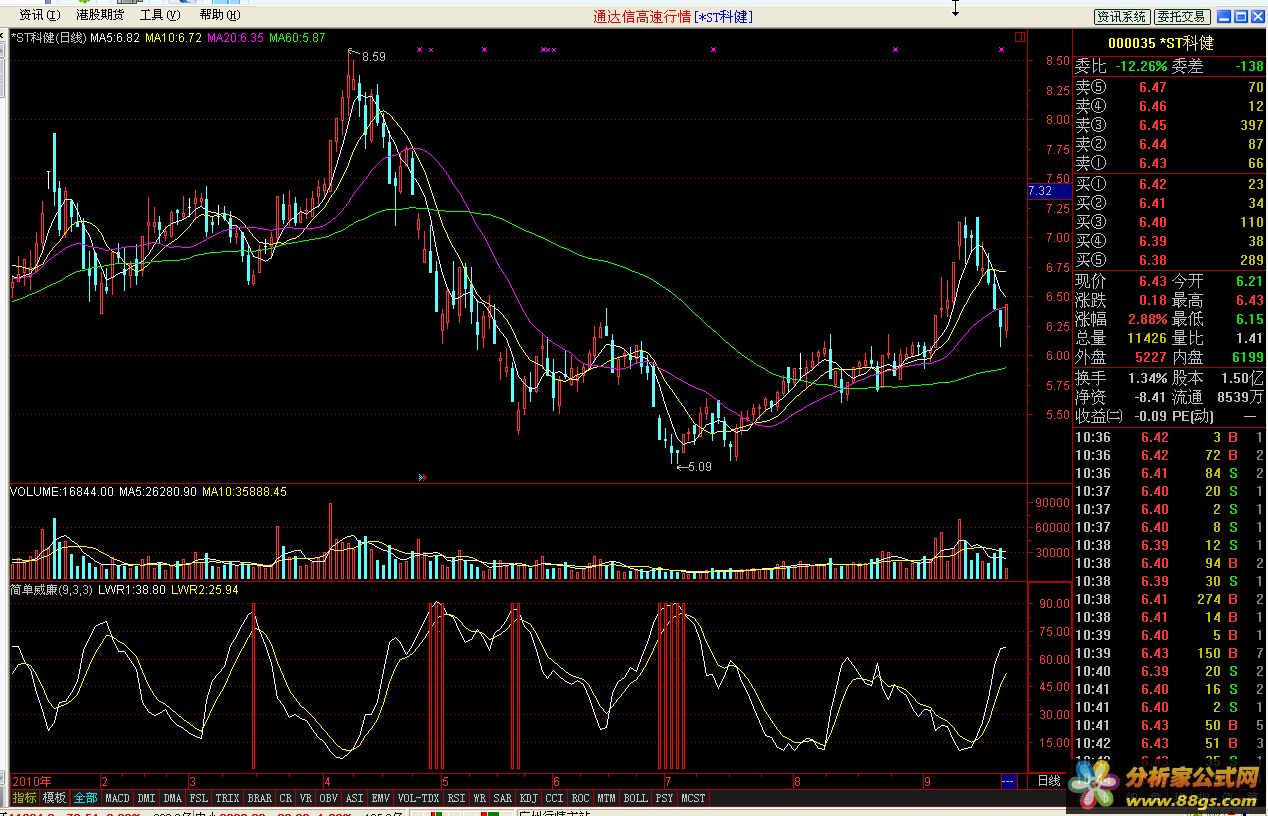Click the 简单威廉(9,3,3) indicator label
The height and width of the screenshot is (816, 1268).
point(51,590)
